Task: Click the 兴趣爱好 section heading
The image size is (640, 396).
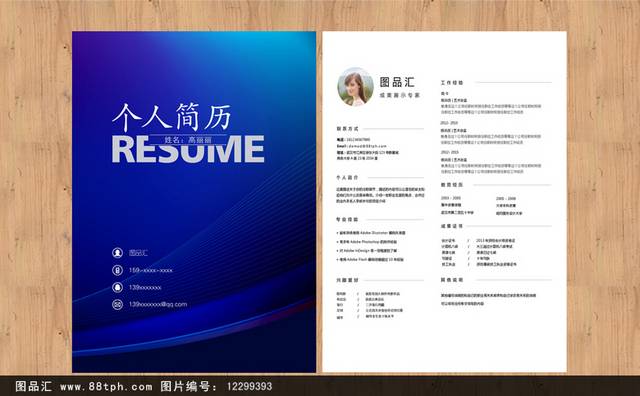Action: tap(347, 280)
